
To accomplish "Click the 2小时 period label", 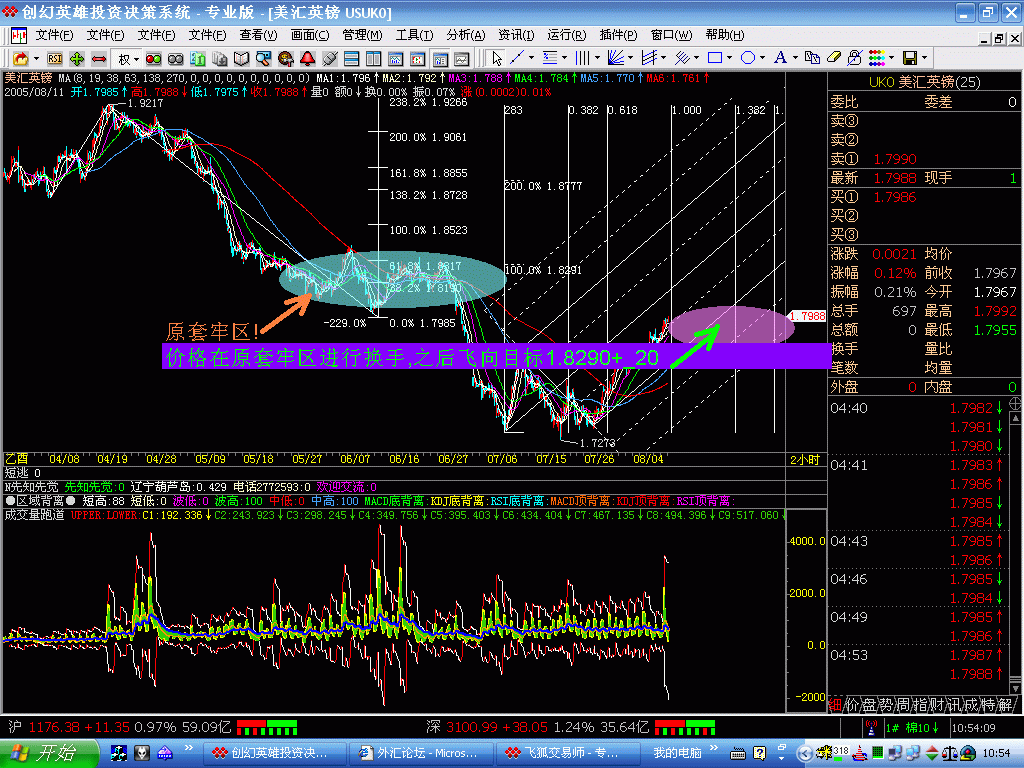I will click(805, 460).
